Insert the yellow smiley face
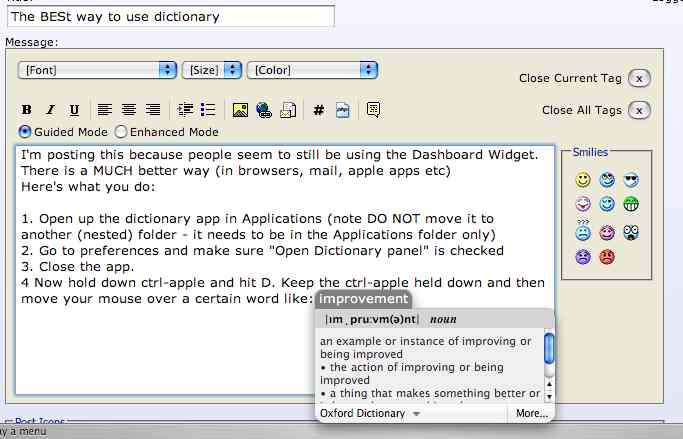 [x=583, y=179]
